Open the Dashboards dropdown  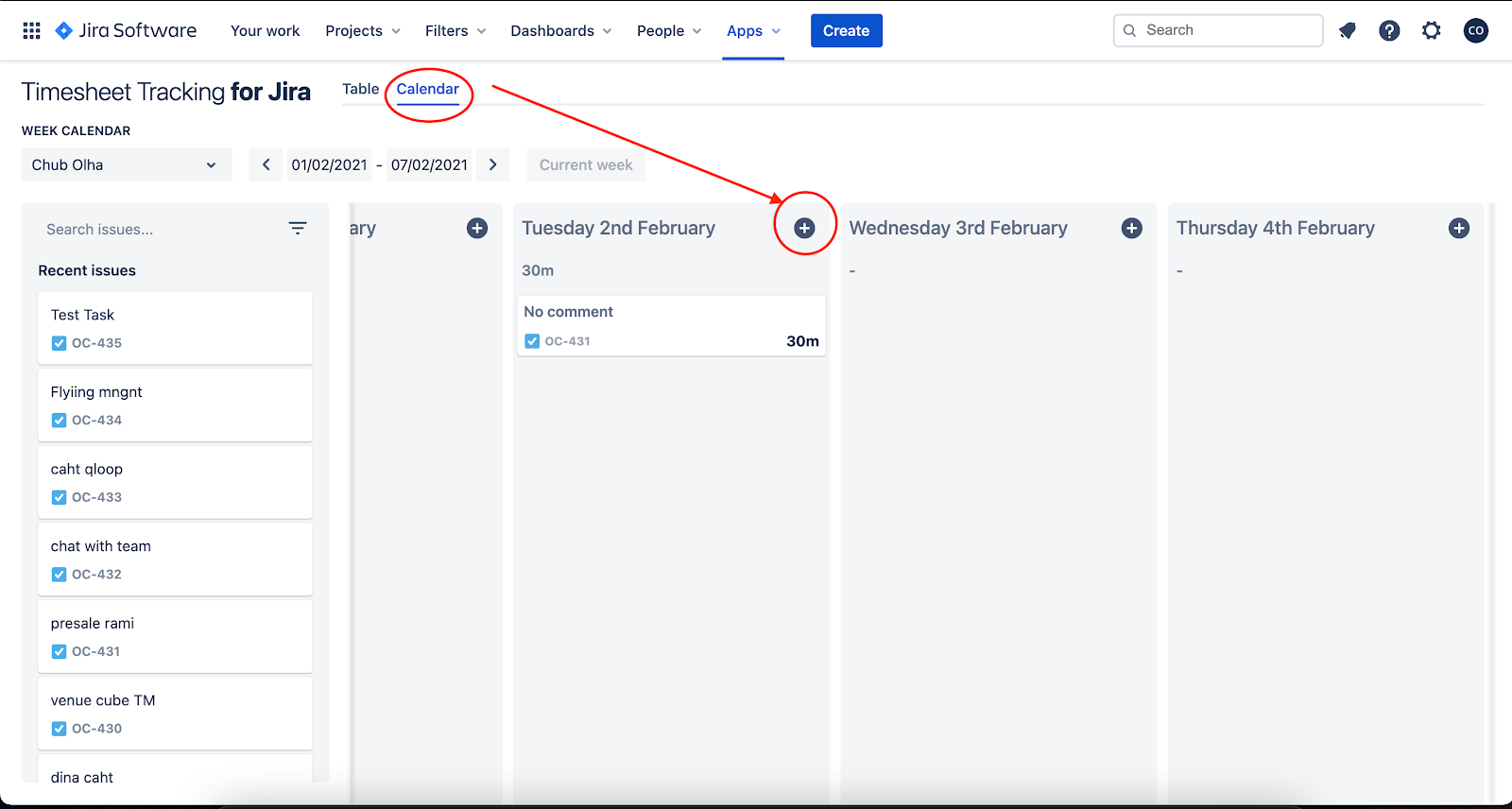pos(561,30)
